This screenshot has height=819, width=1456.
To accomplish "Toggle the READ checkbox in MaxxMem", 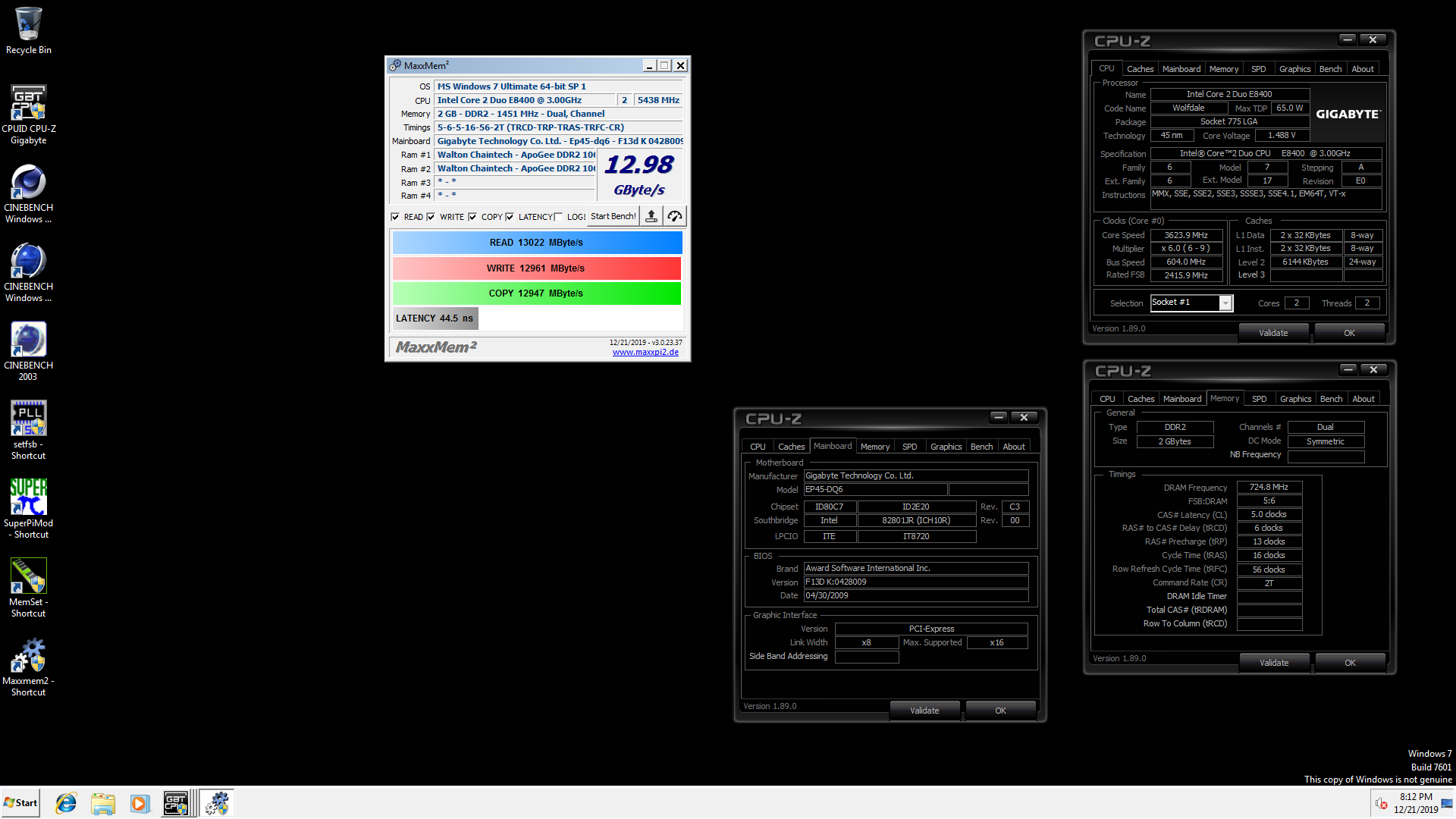I will 395,217.
